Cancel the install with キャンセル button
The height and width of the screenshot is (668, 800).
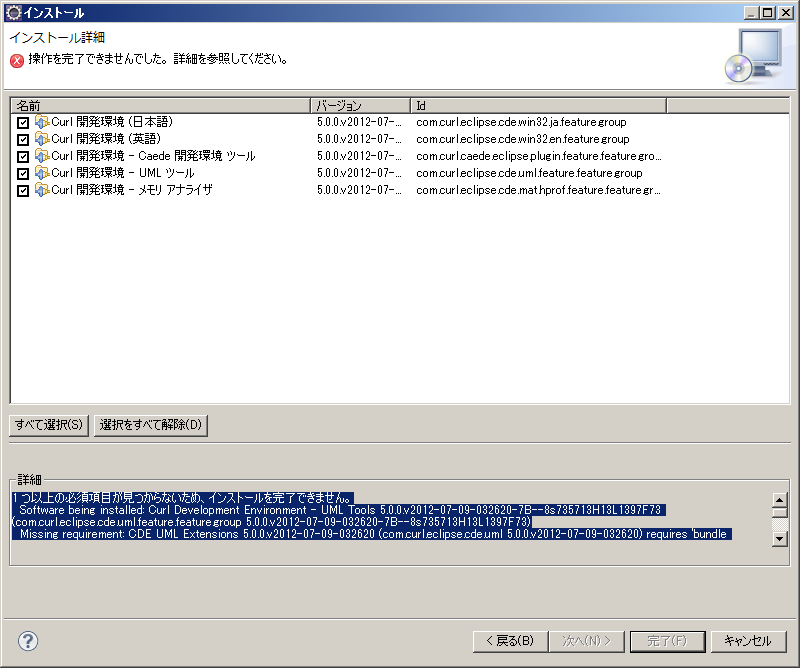coord(748,641)
